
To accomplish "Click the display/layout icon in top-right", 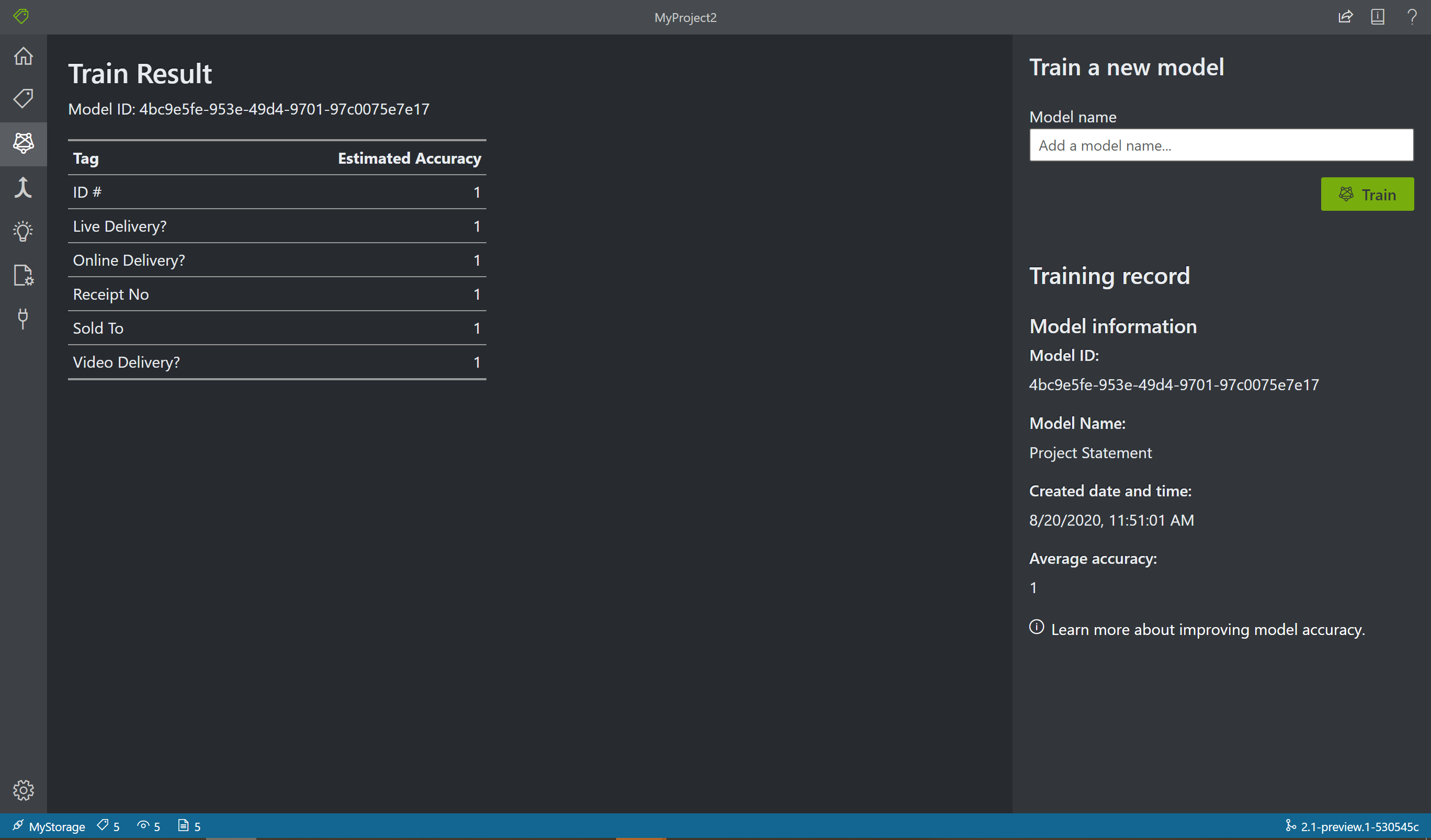I will point(1377,17).
